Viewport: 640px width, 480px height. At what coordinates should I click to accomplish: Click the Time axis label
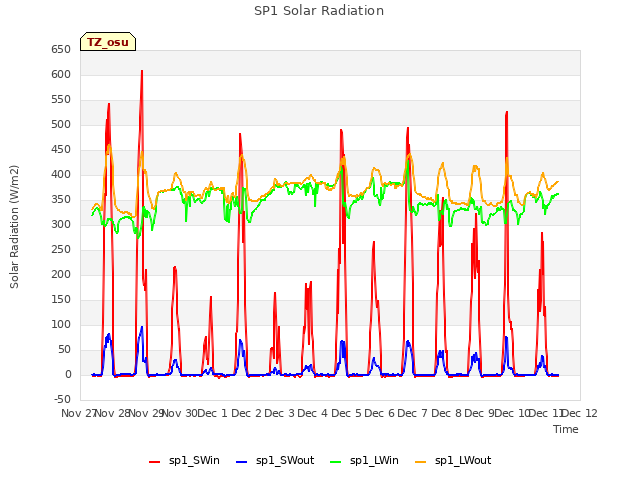point(566,429)
